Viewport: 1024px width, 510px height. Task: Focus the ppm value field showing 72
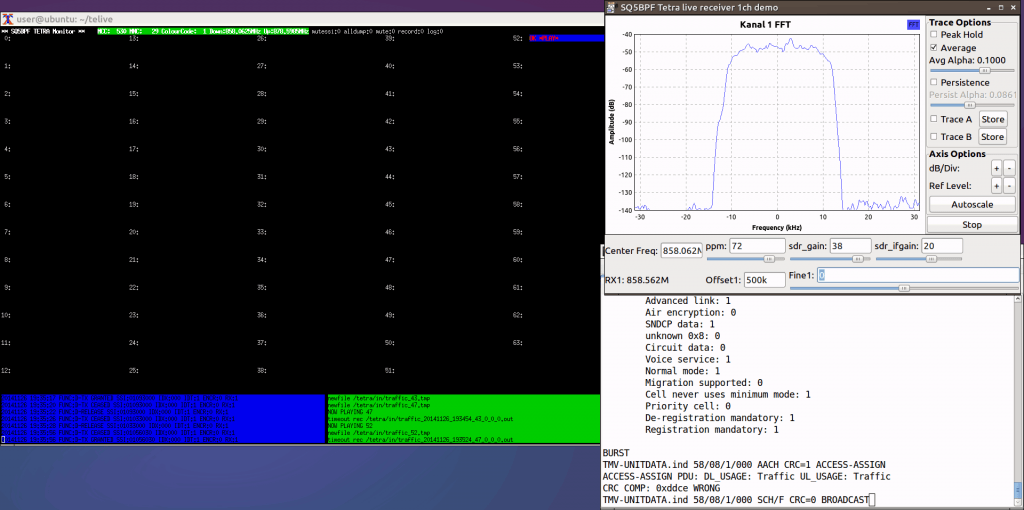(x=757, y=246)
